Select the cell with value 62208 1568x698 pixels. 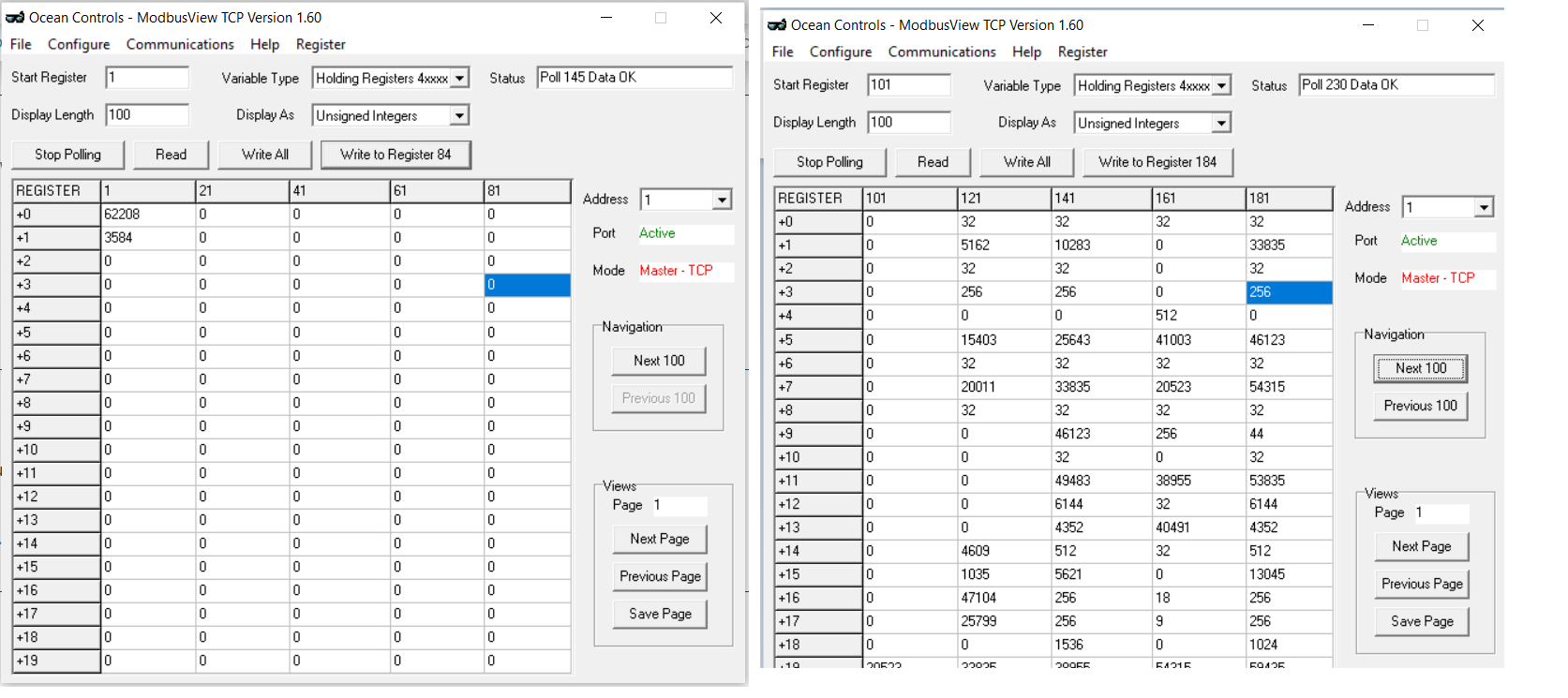(148, 215)
